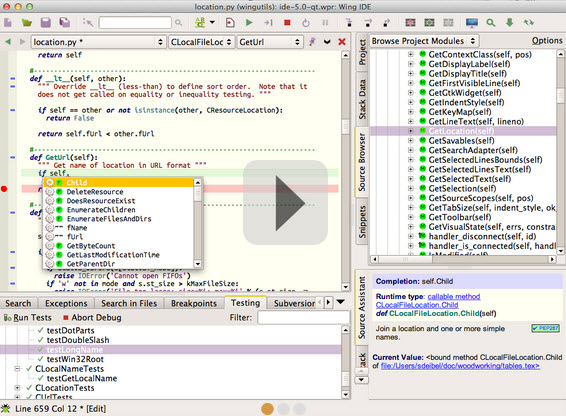Viewport: 566px width, 416px height.
Task: Click the run-to-cursor arrow icon
Action: pos(268,22)
